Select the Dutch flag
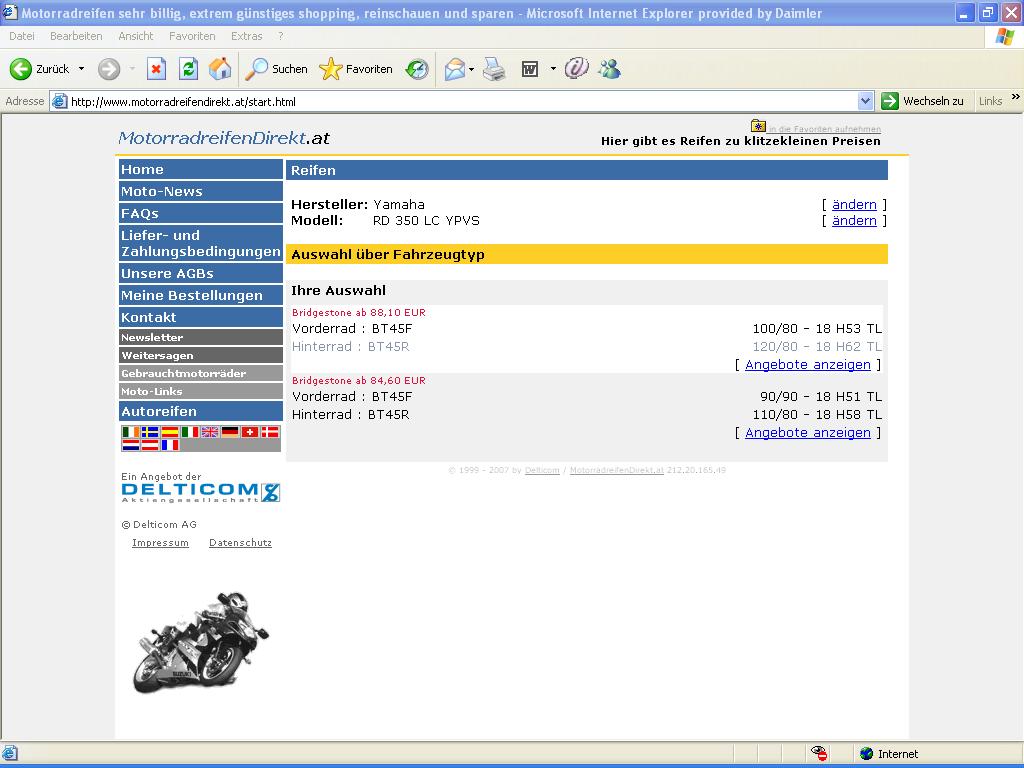 tap(131, 445)
